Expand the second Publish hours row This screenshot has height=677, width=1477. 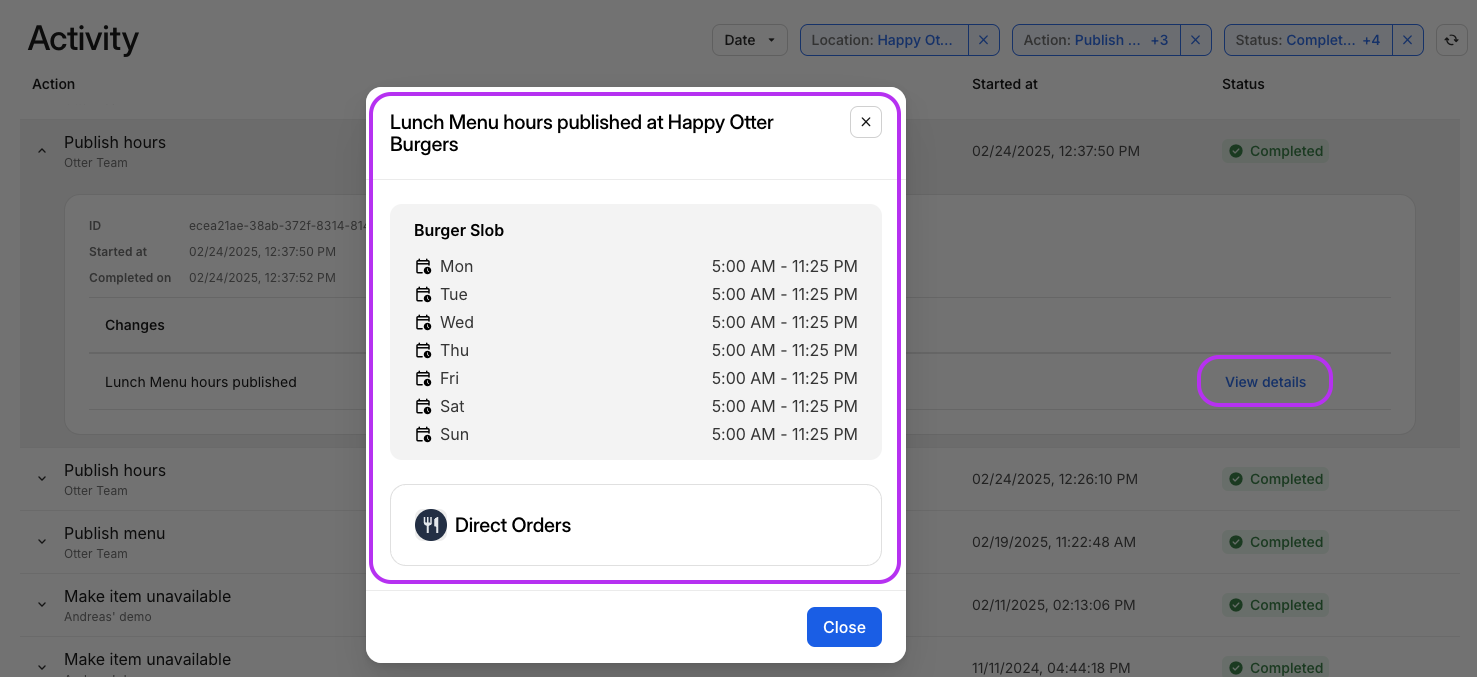pyautogui.click(x=42, y=479)
